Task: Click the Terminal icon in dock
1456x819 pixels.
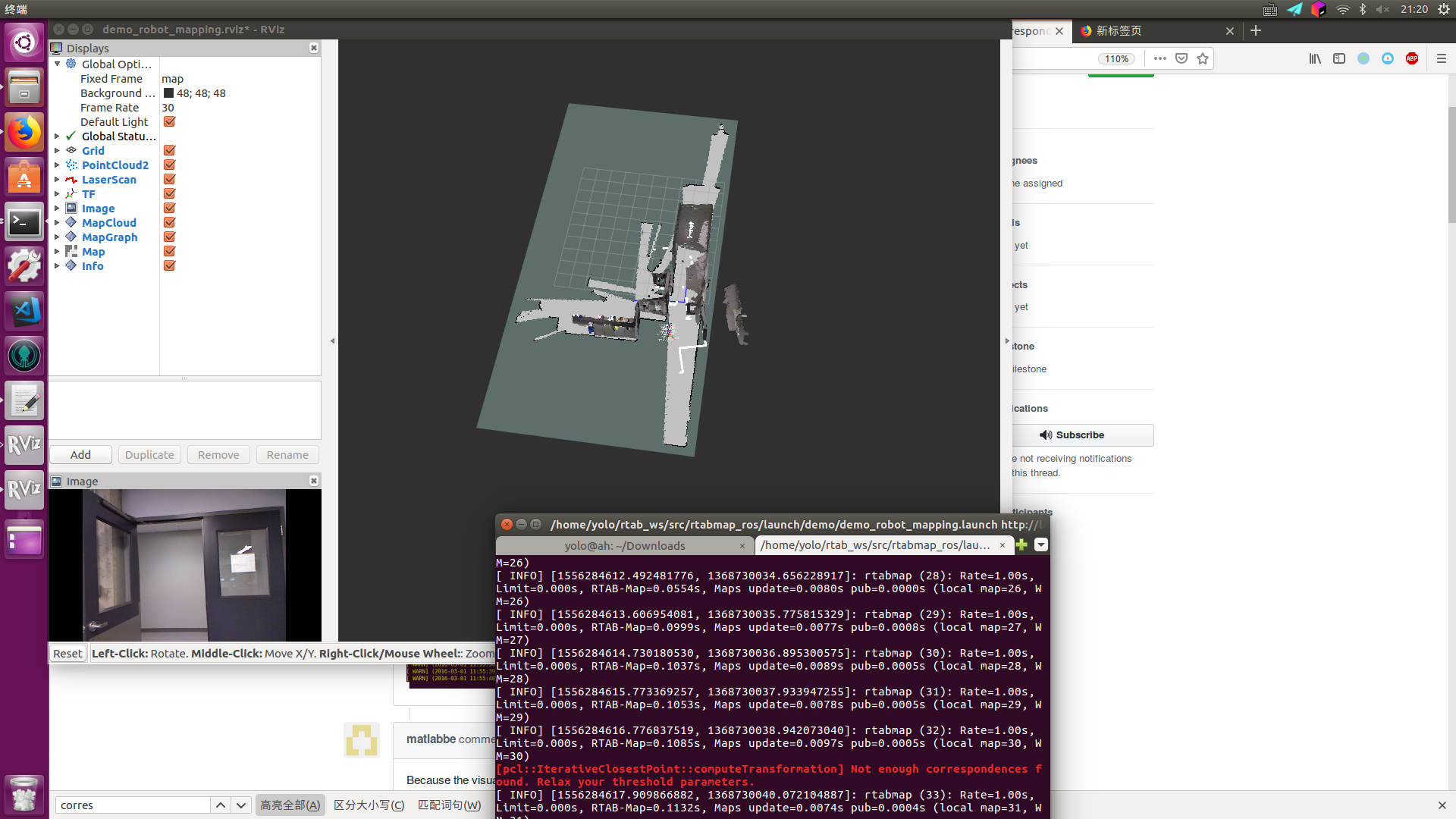Action: (x=24, y=222)
